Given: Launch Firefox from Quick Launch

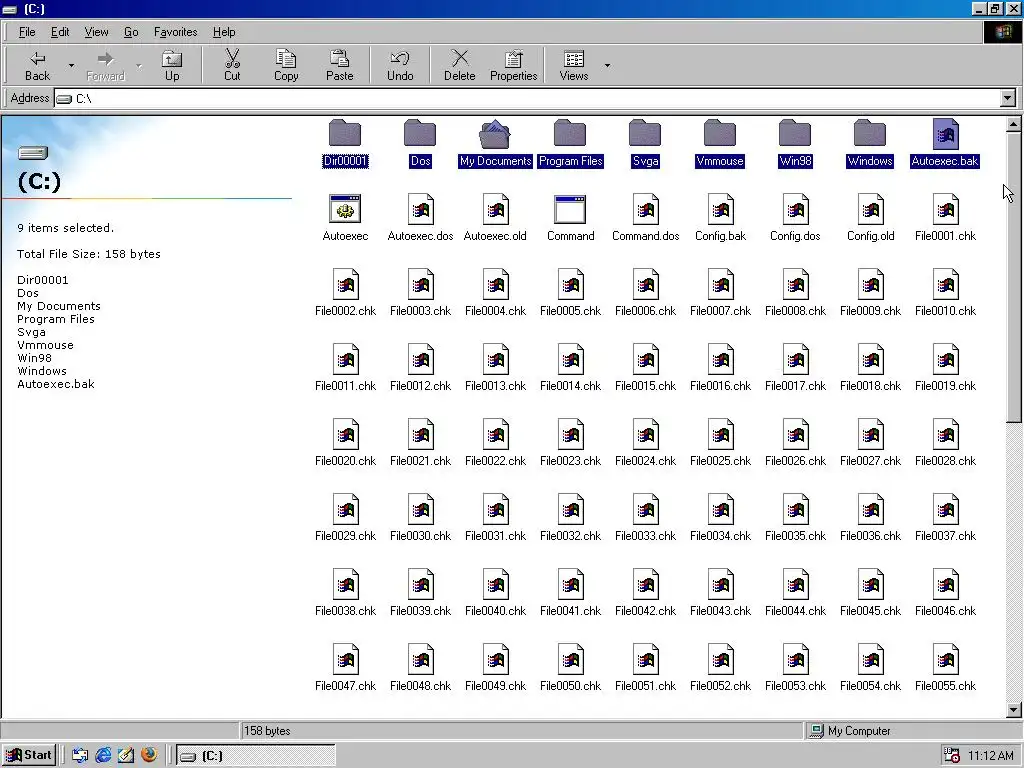Looking at the screenshot, I should click(149, 756).
